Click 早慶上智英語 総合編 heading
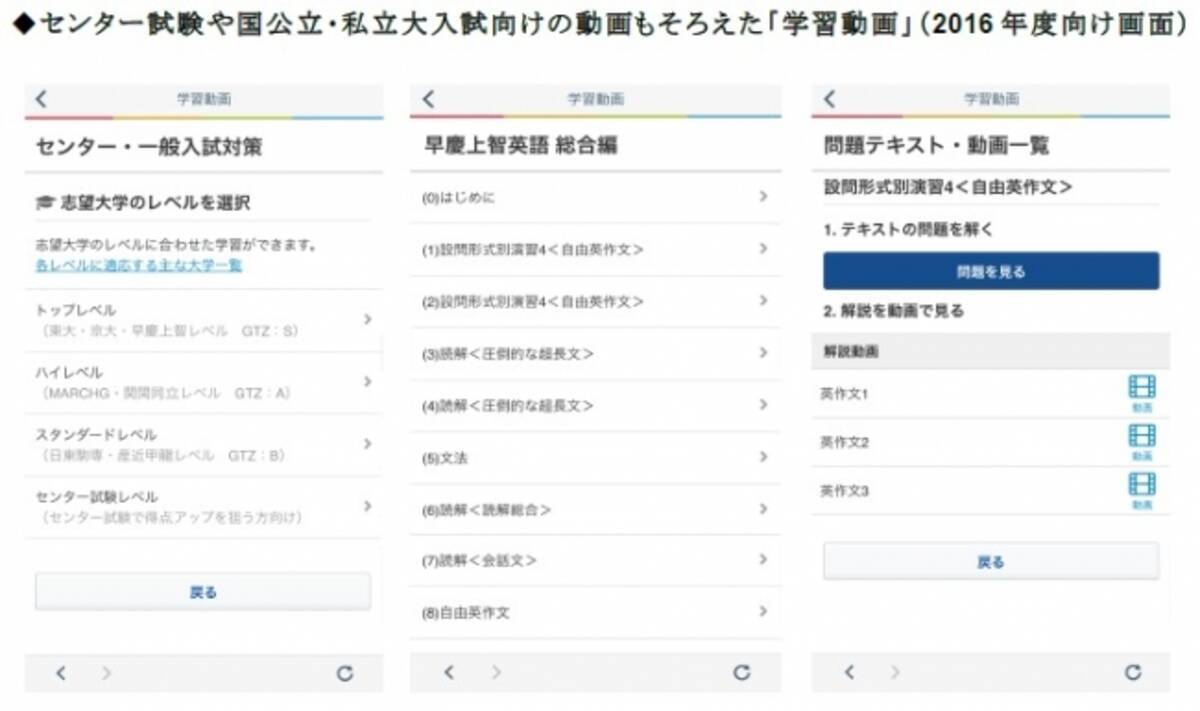The width and height of the screenshot is (1200, 711). (x=520, y=146)
